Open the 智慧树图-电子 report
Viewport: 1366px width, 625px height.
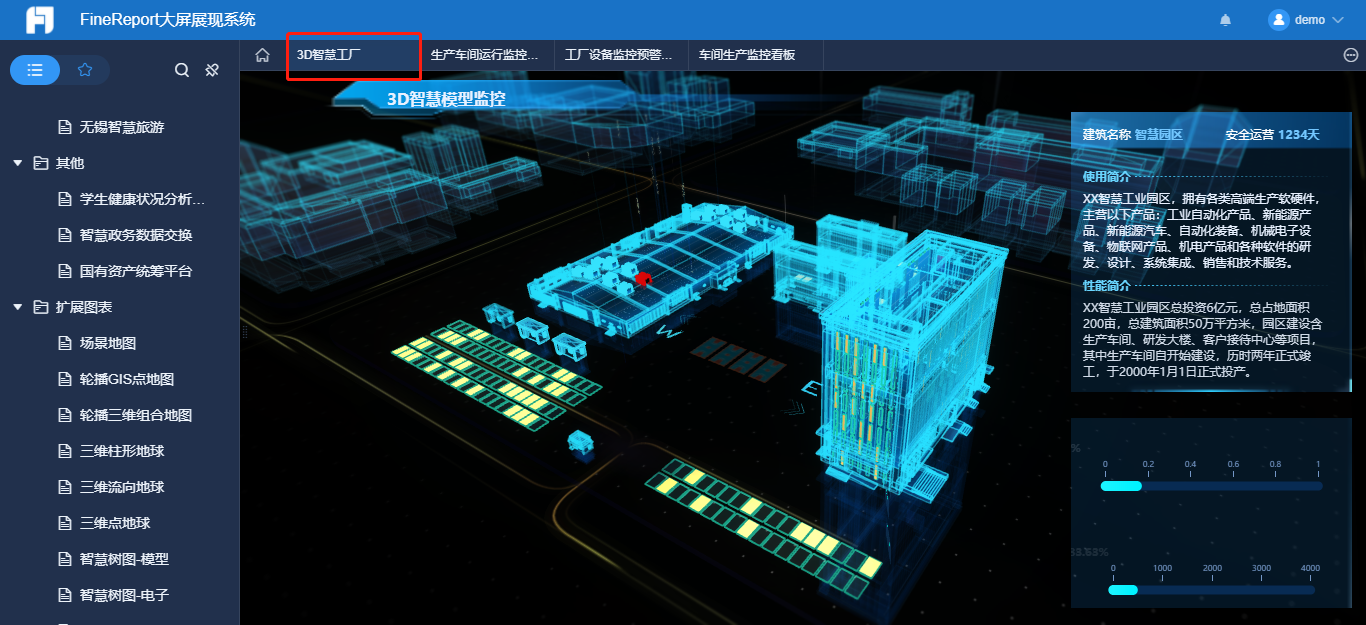(124, 595)
